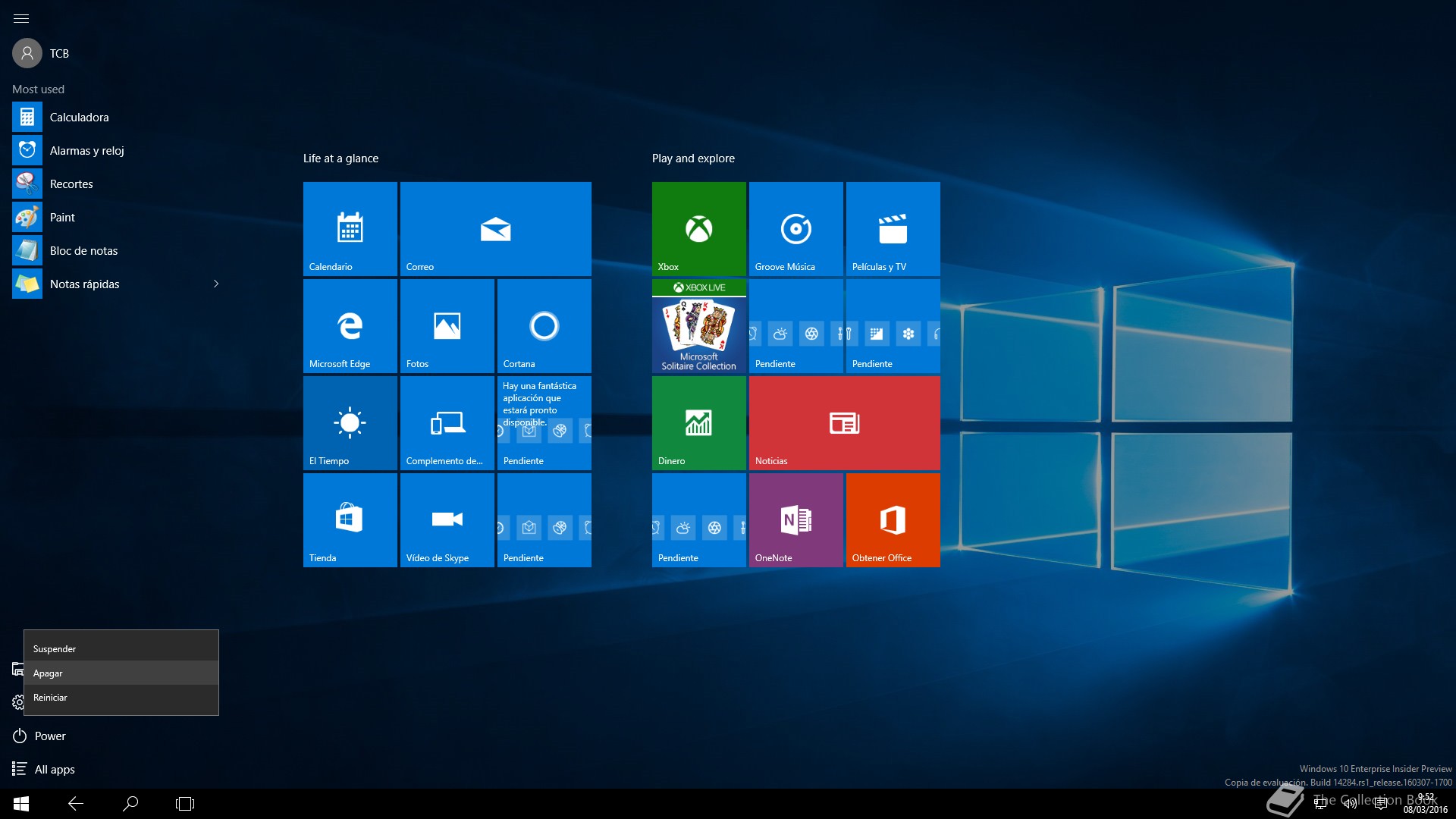The width and height of the screenshot is (1456, 819).
Task: Open the Vídeo de Skype tile
Action: 447,520
